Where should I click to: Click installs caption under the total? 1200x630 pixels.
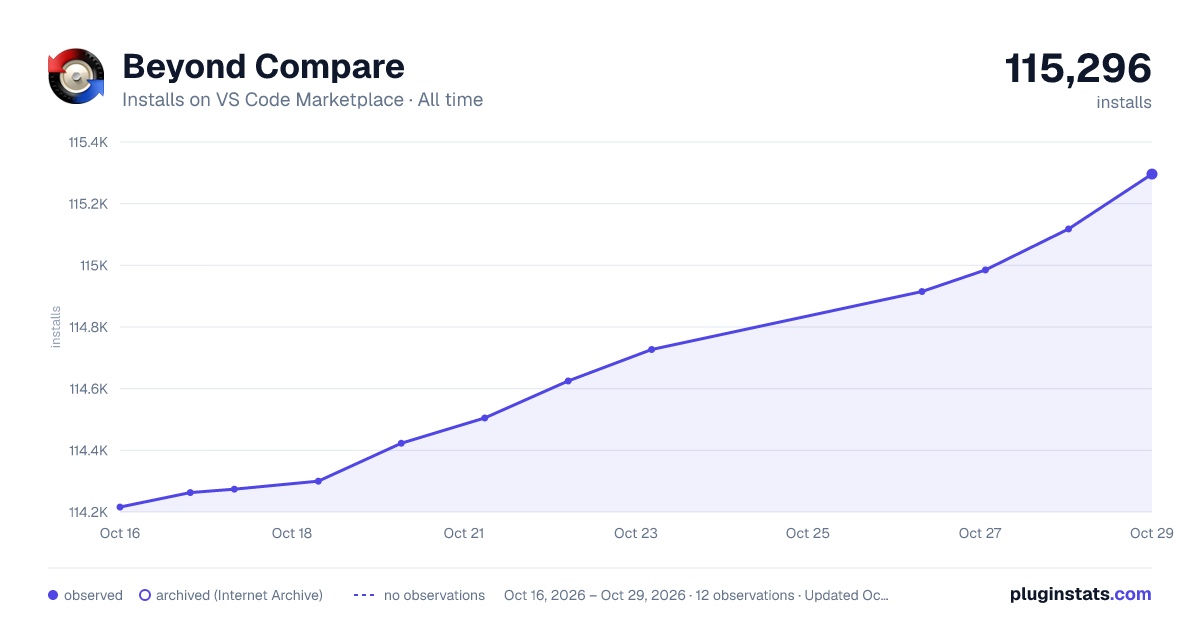coord(1124,102)
